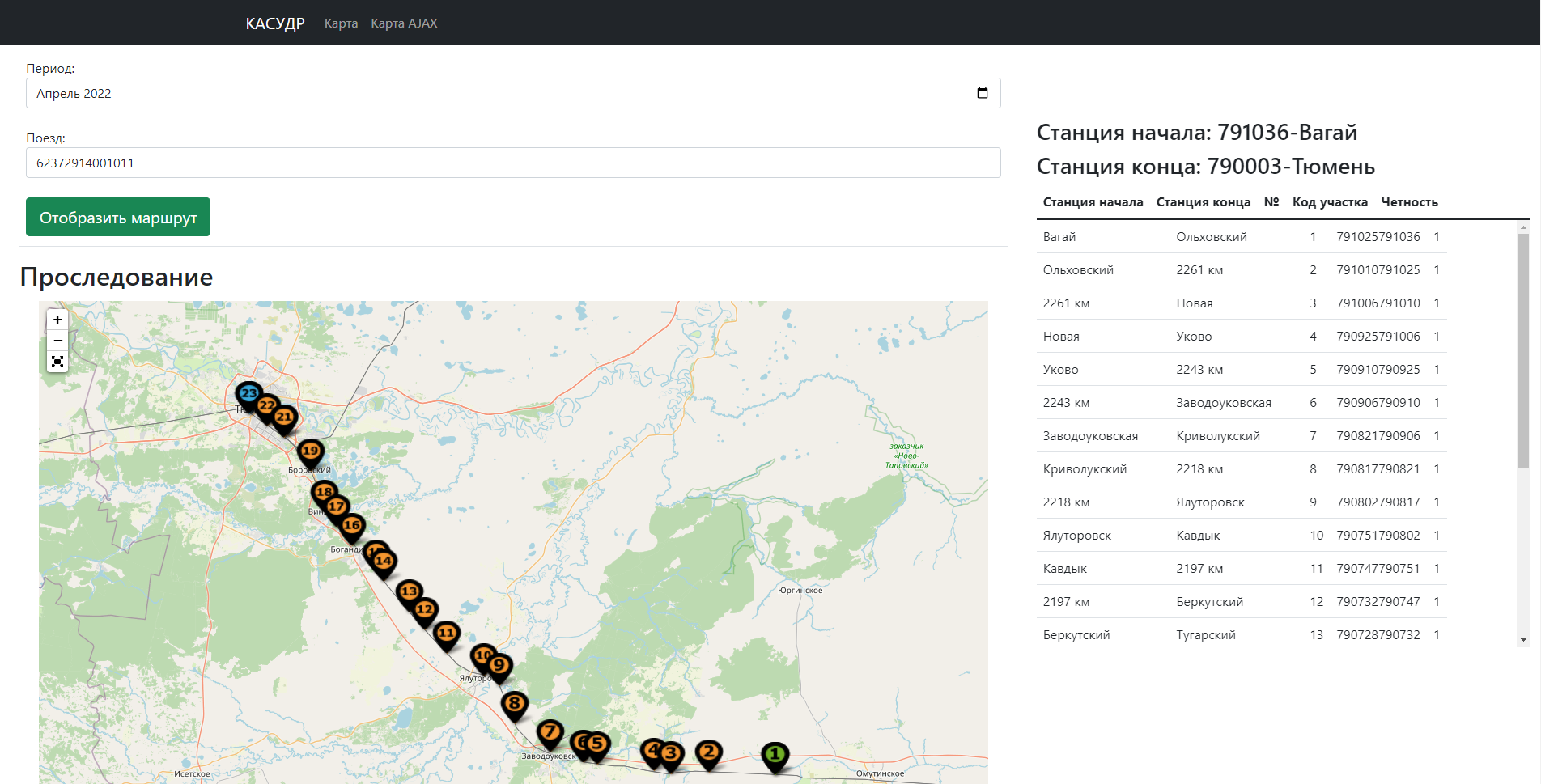Screen dimensions: 1541x784
Task: Open the Карта navigation item
Action: (x=341, y=23)
